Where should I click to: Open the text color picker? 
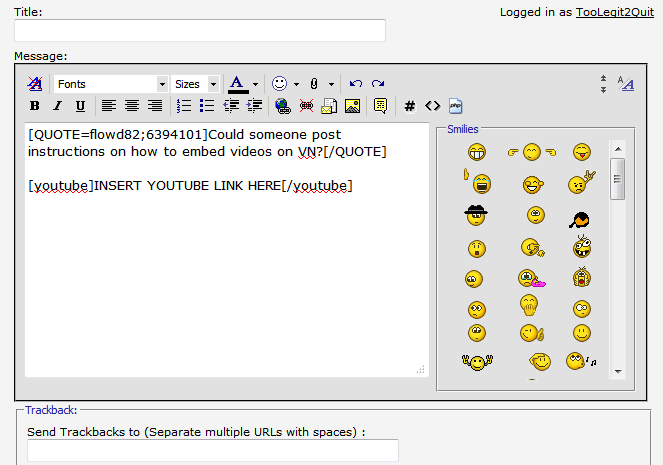[x=256, y=84]
